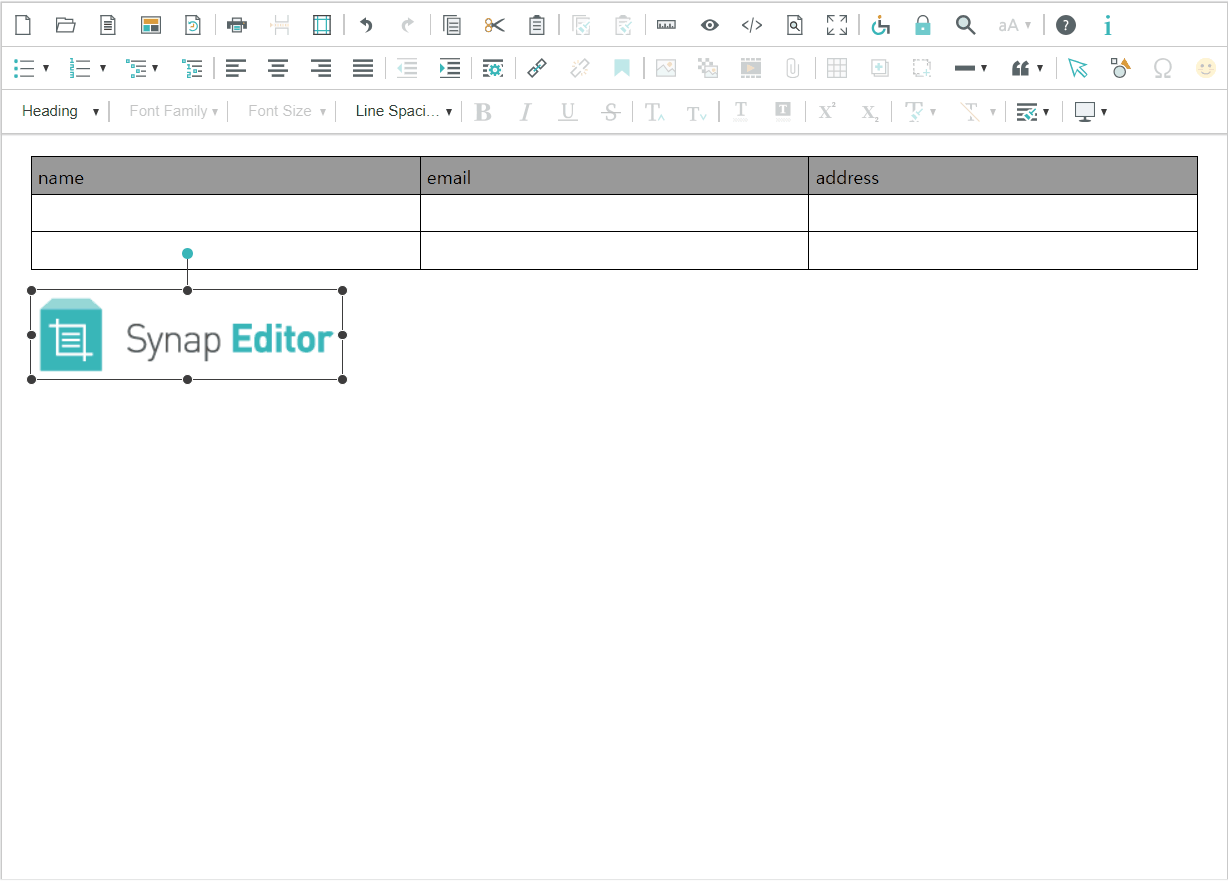1228x887 pixels.
Task: Toggle preview with the eye icon
Action: coord(710,25)
